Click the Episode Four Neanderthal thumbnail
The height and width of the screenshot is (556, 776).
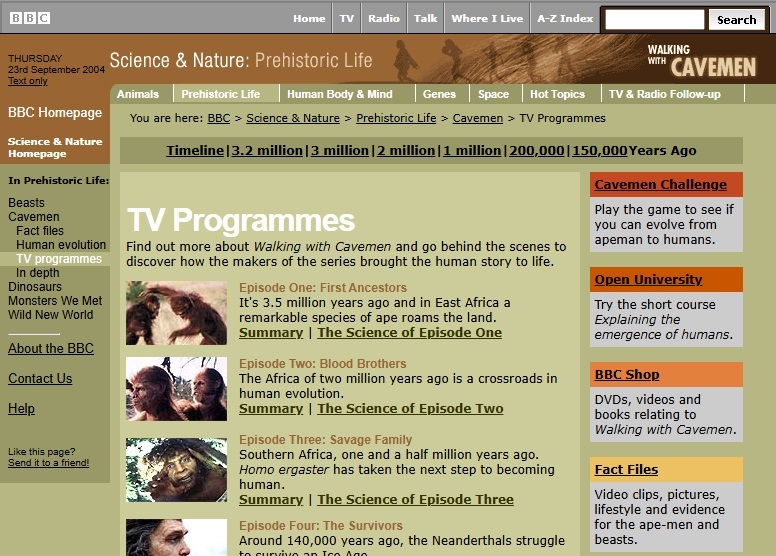pos(176,537)
